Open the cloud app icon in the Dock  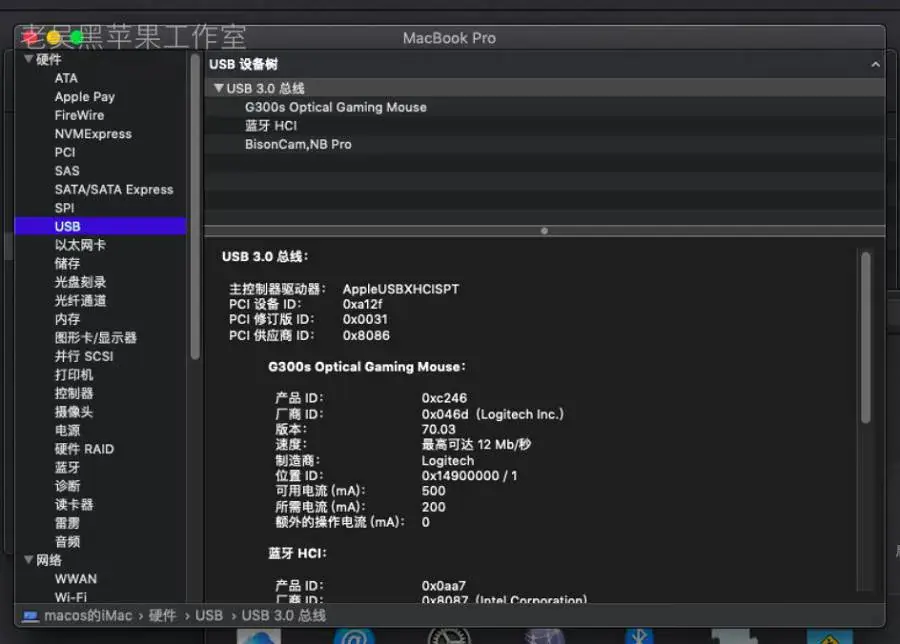tap(259, 636)
